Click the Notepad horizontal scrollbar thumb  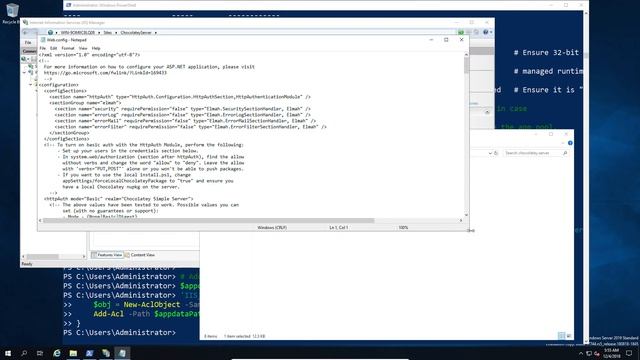208,220
